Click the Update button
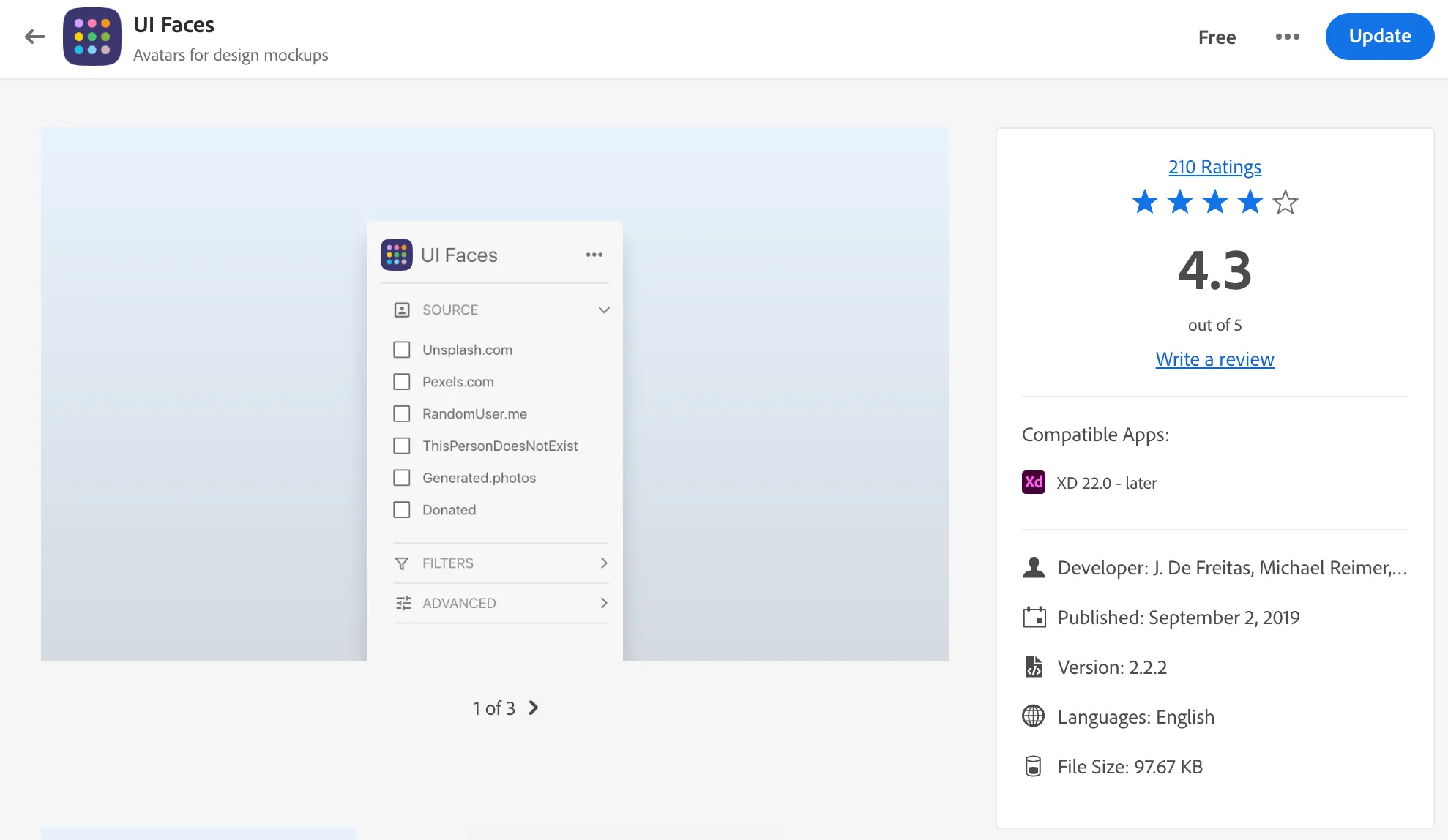Image resolution: width=1448 pixels, height=840 pixels. (x=1380, y=37)
